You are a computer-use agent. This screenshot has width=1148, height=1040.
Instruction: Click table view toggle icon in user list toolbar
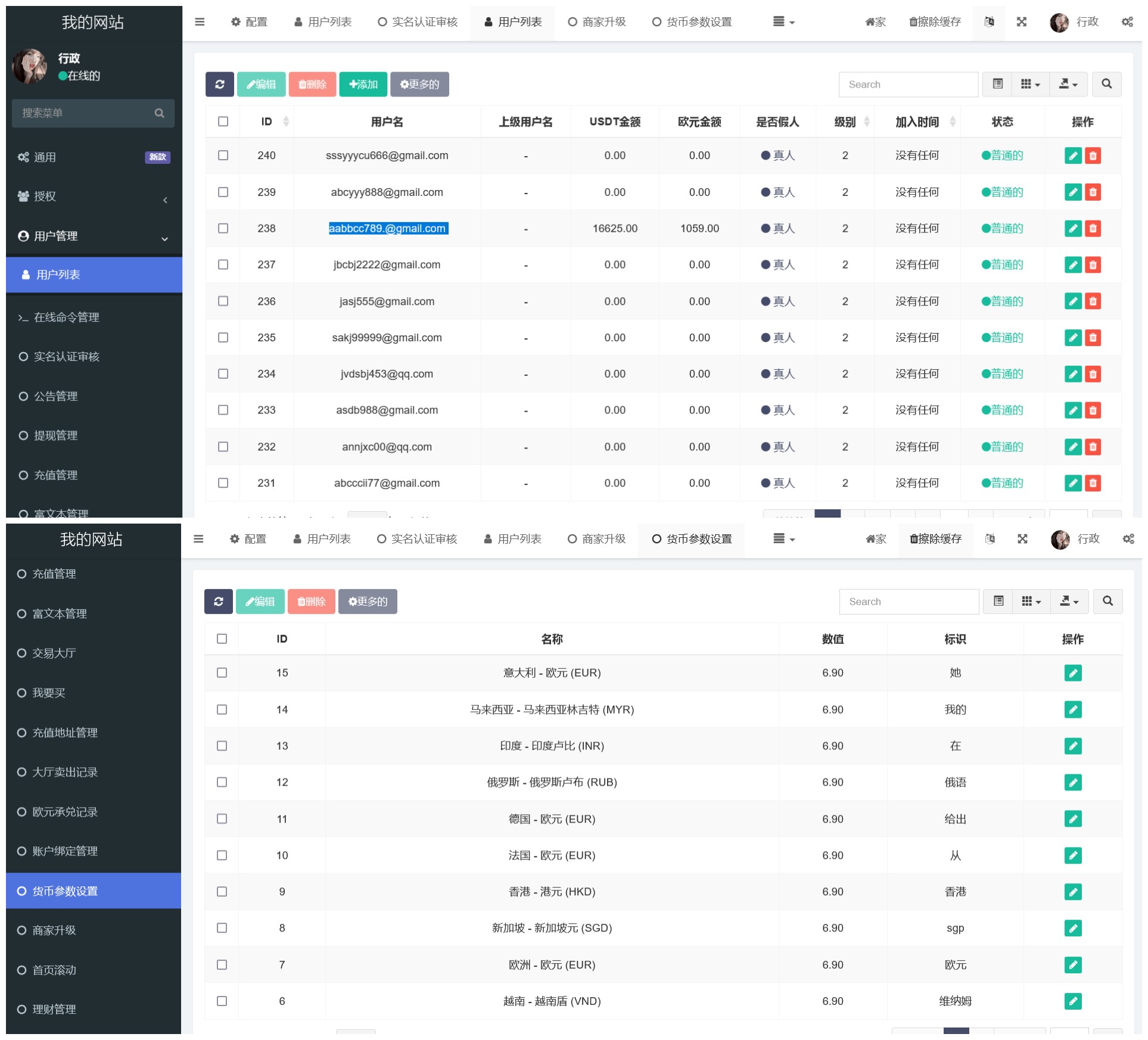[998, 85]
